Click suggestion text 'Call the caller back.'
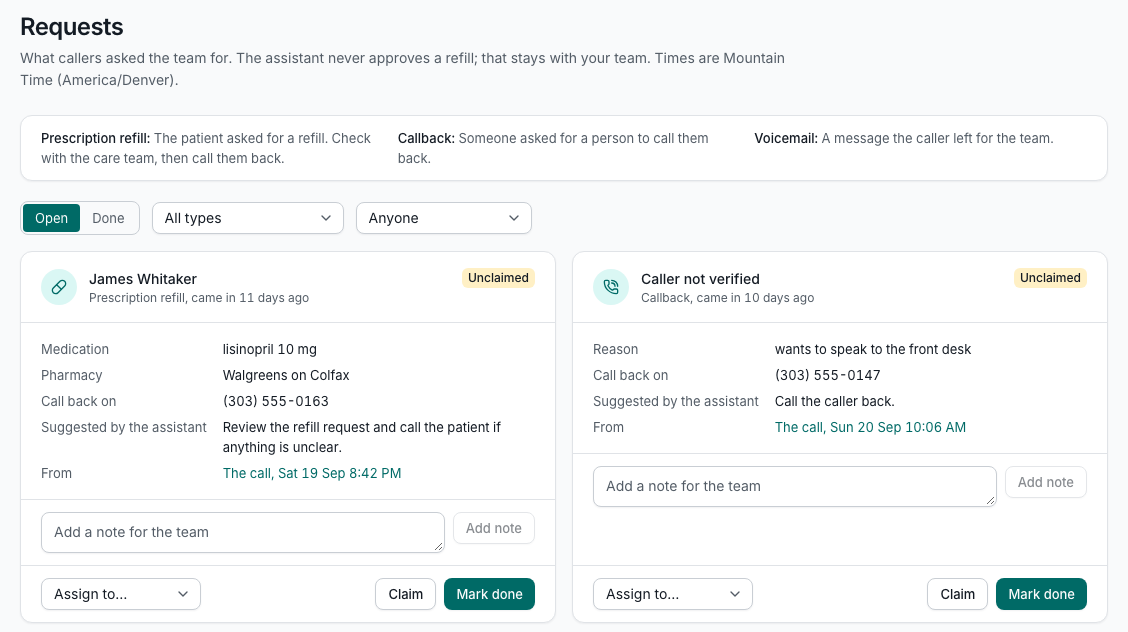The image size is (1128, 632). click(x=834, y=401)
